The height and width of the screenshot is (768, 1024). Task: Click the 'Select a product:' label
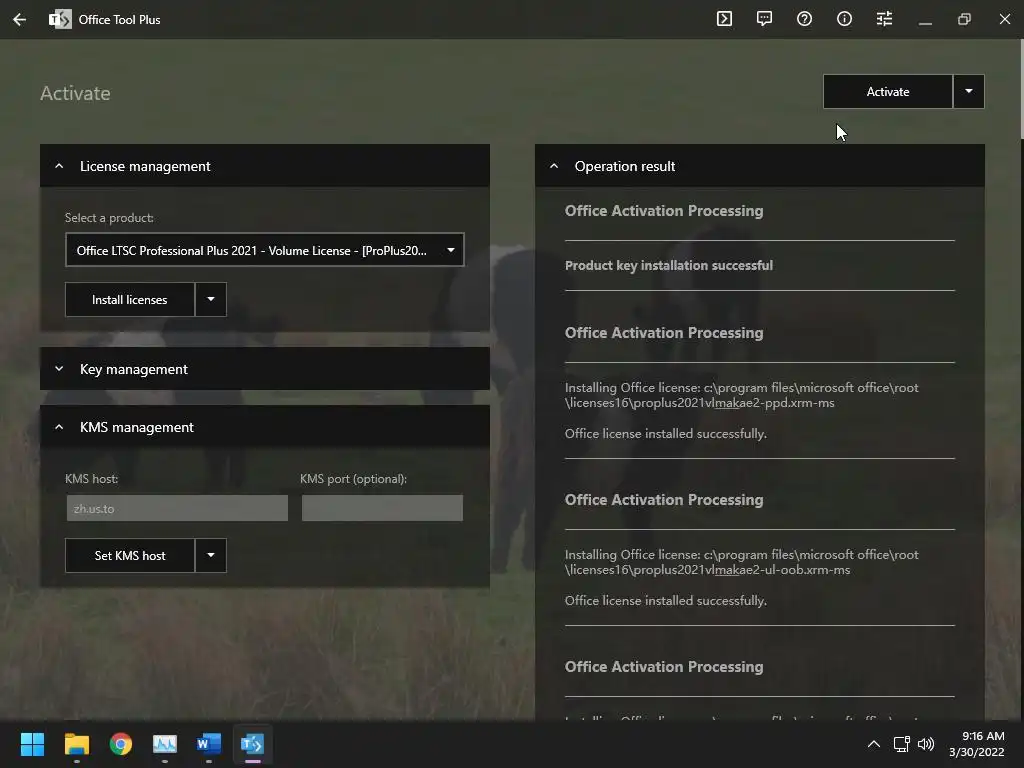pos(109,217)
